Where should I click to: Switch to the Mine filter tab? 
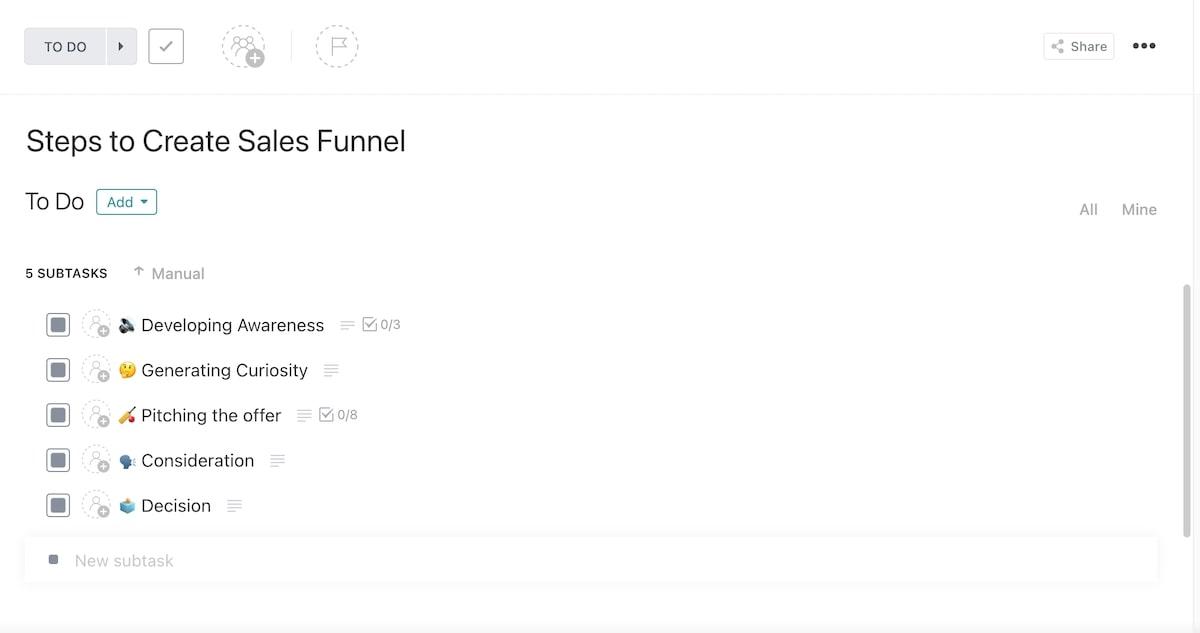coord(1139,209)
